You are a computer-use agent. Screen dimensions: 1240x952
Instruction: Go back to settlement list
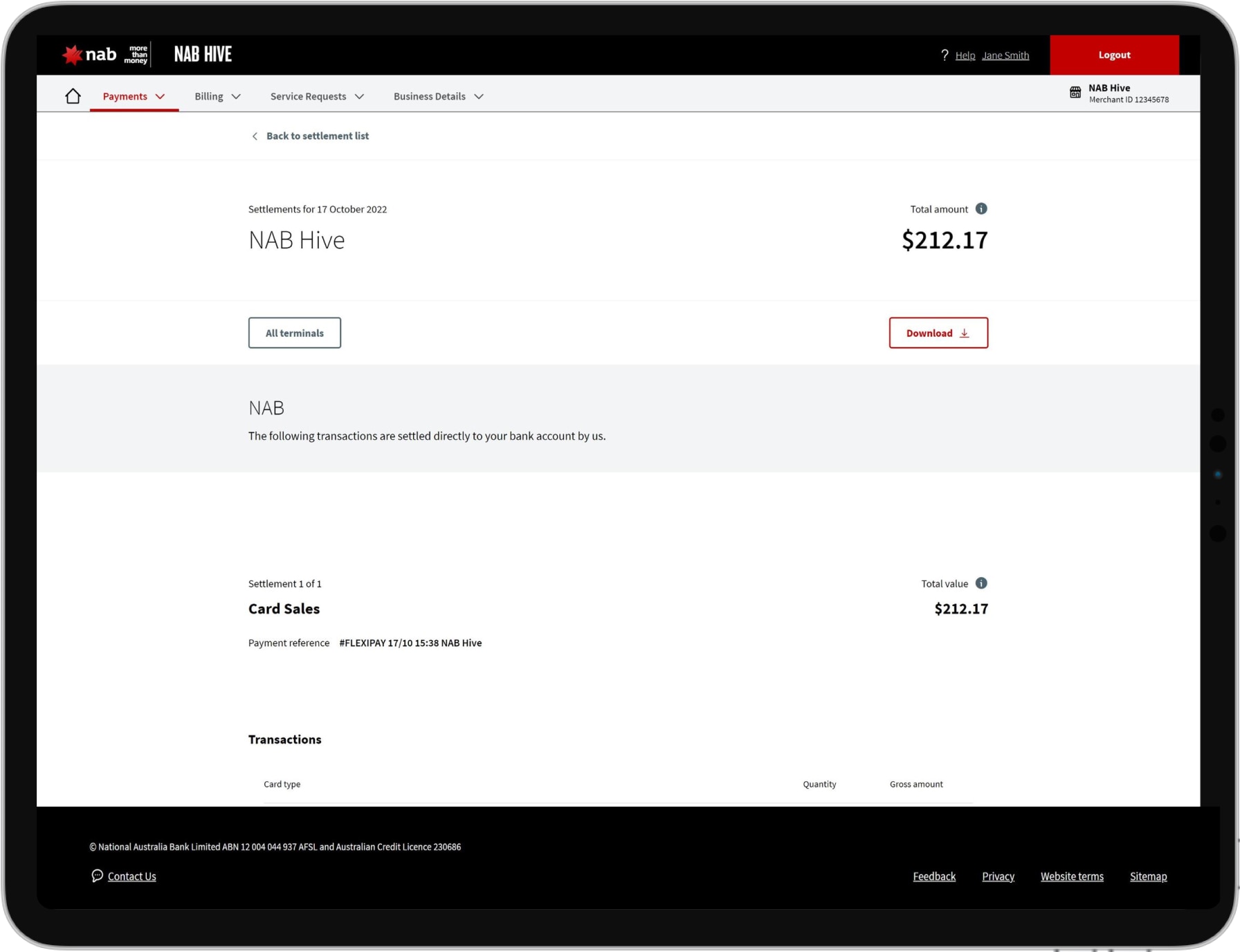(317, 136)
